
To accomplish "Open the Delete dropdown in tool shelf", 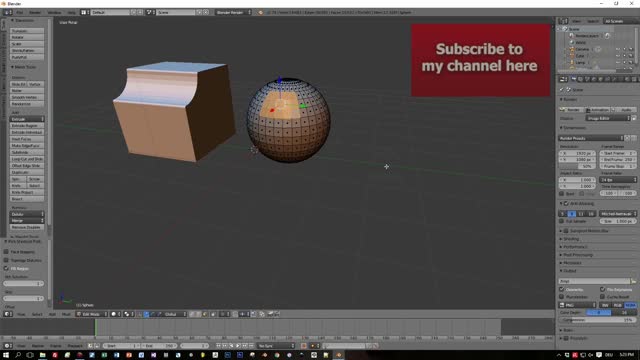I will (x=27, y=214).
